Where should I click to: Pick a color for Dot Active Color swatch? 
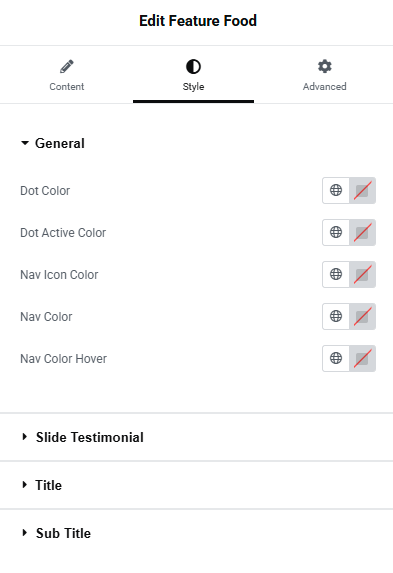click(x=362, y=232)
